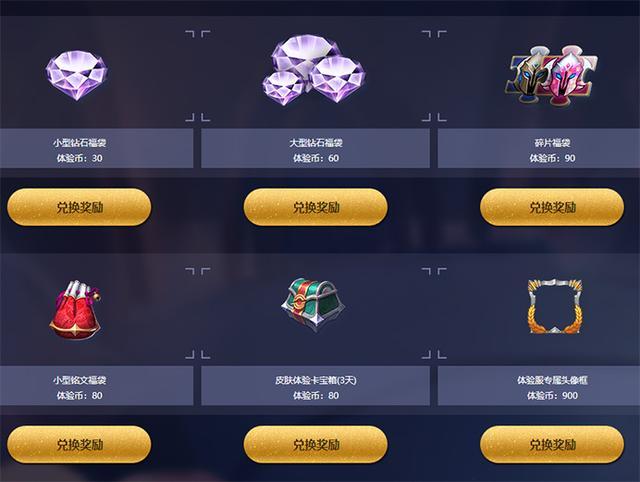Click the three purple diamonds pile icon
640x482 pixels.
(x=313, y=70)
